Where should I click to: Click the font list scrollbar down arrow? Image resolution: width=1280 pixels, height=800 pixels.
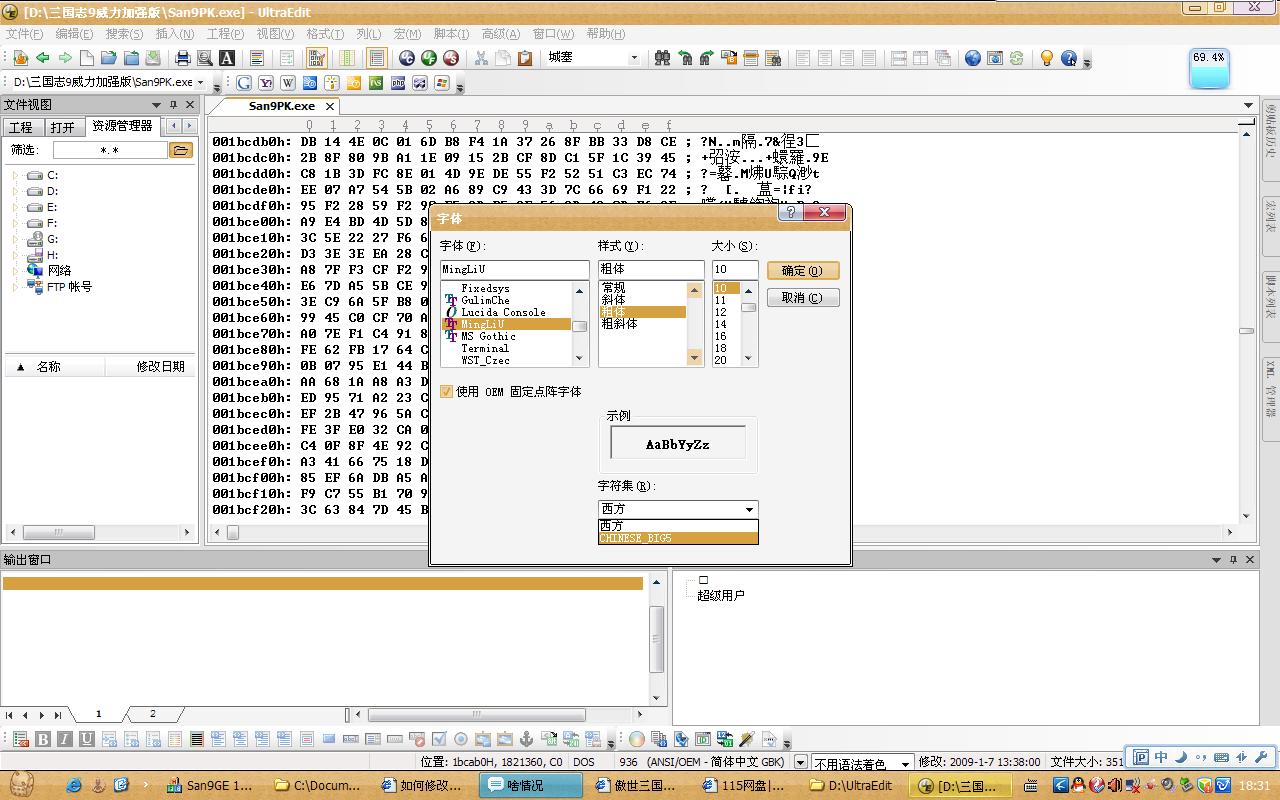tap(579, 358)
